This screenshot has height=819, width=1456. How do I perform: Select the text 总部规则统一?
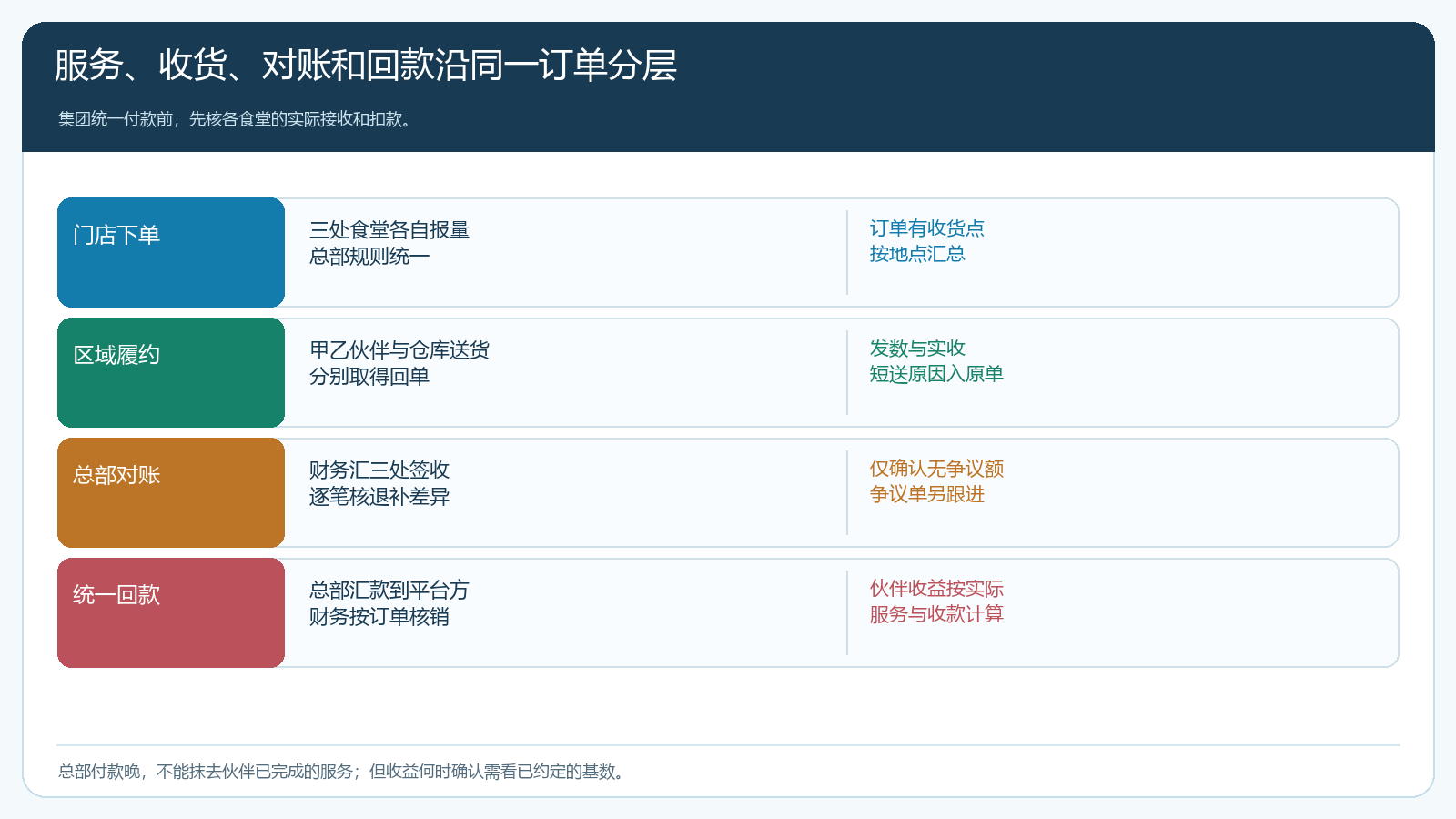click(x=369, y=257)
